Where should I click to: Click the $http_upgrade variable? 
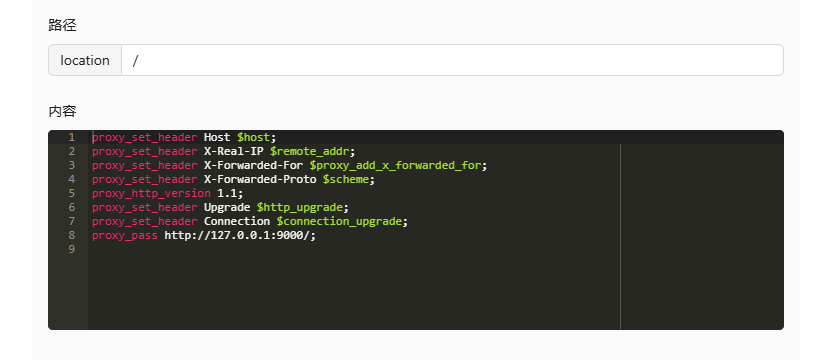299,207
